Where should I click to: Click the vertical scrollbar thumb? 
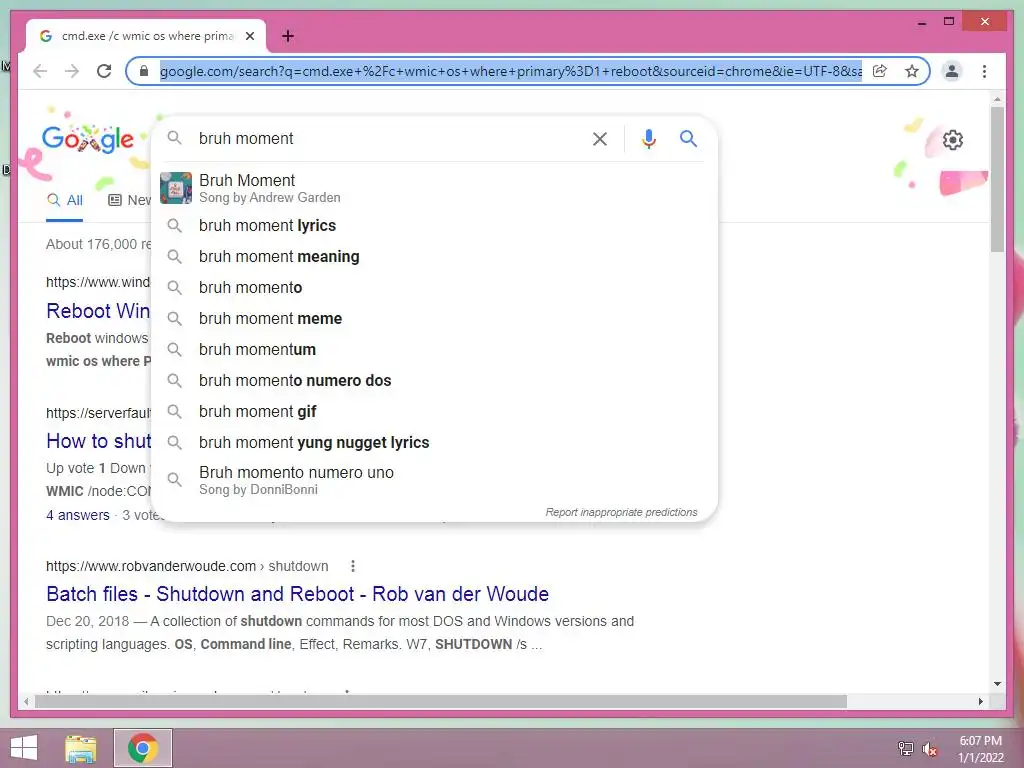tap(997, 180)
